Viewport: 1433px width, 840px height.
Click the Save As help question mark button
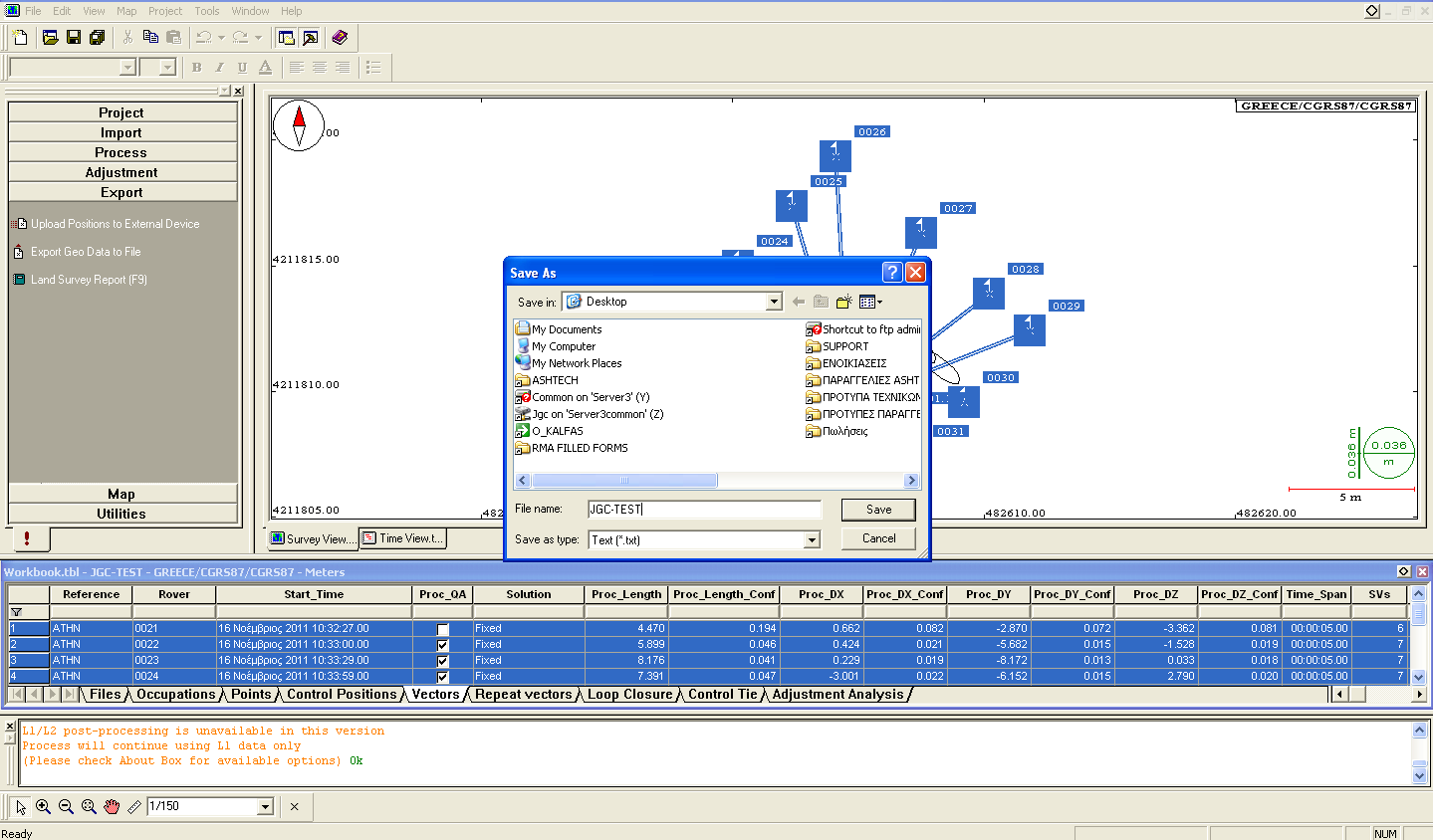(x=892, y=273)
